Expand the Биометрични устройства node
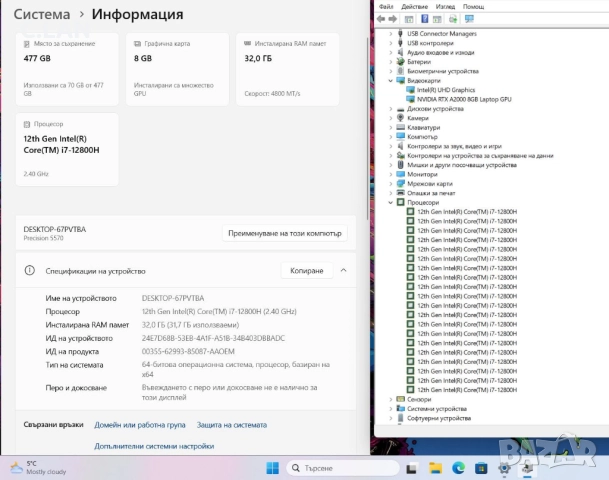609x480 pixels. (x=391, y=71)
